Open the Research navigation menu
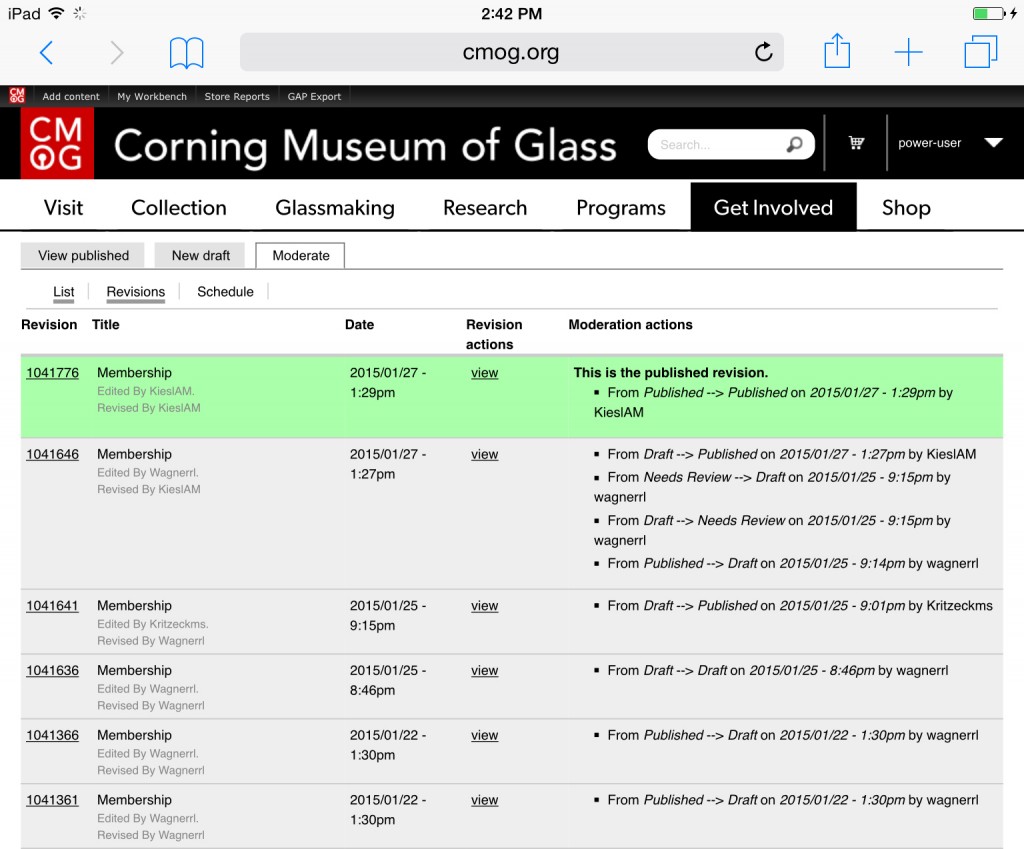This screenshot has width=1024, height=849. (485, 208)
